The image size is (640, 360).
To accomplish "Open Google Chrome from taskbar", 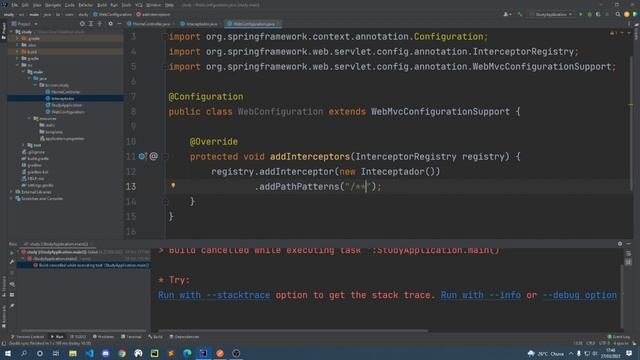I will point(122,353).
